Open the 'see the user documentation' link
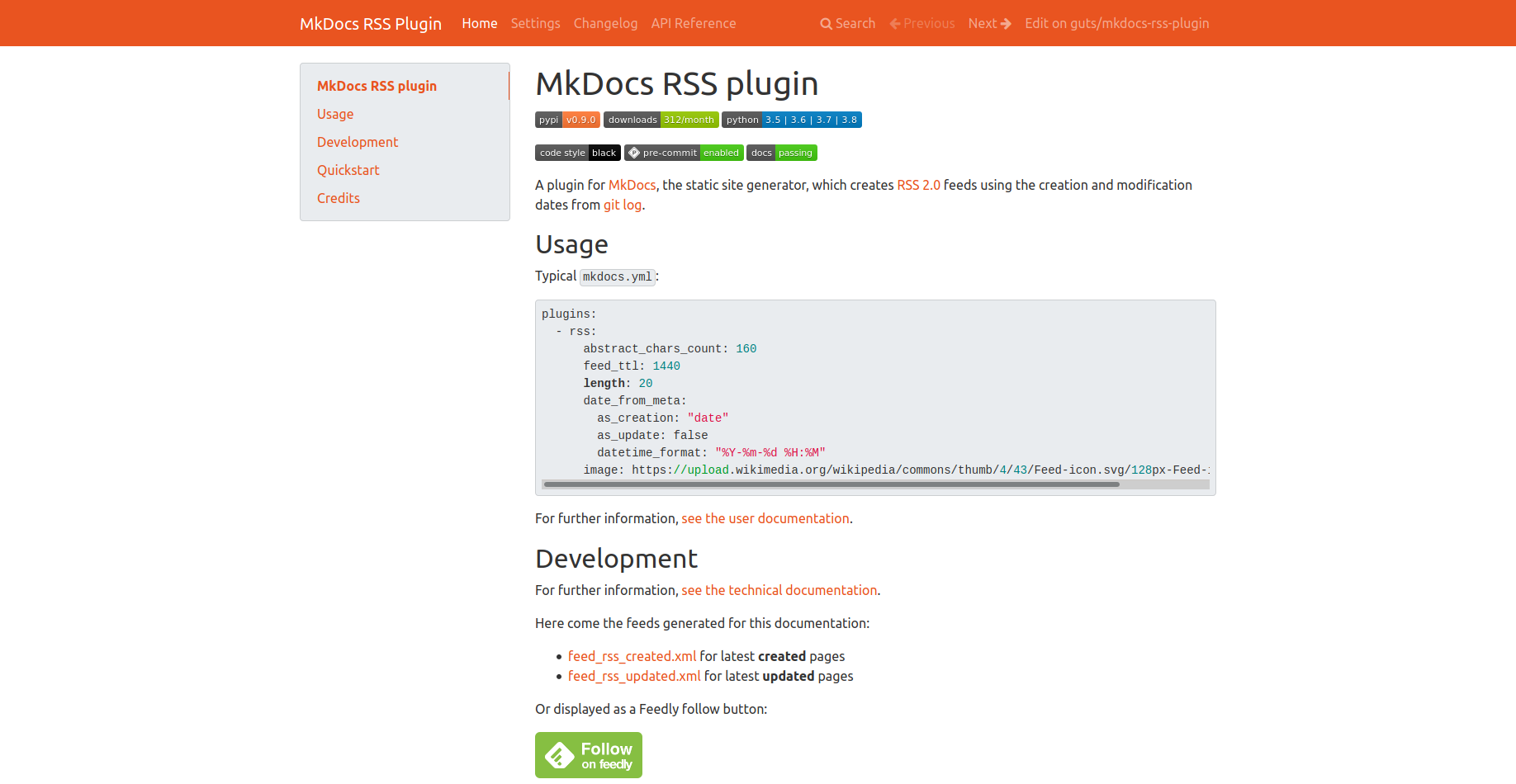 coord(765,518)
